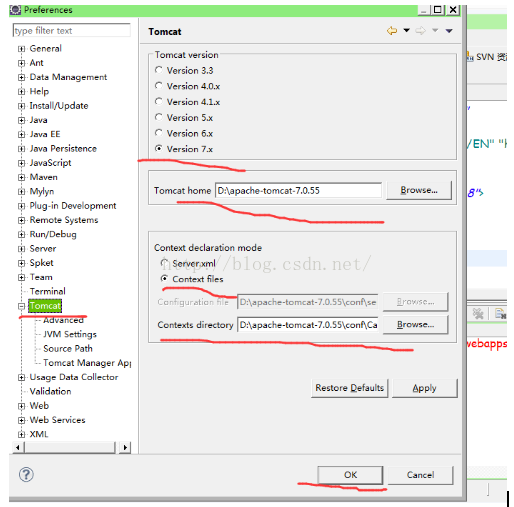The height and width of the screenshot is (507, 514).
Task: Click Browse for Contexts directory
Action: pos(415,325)
